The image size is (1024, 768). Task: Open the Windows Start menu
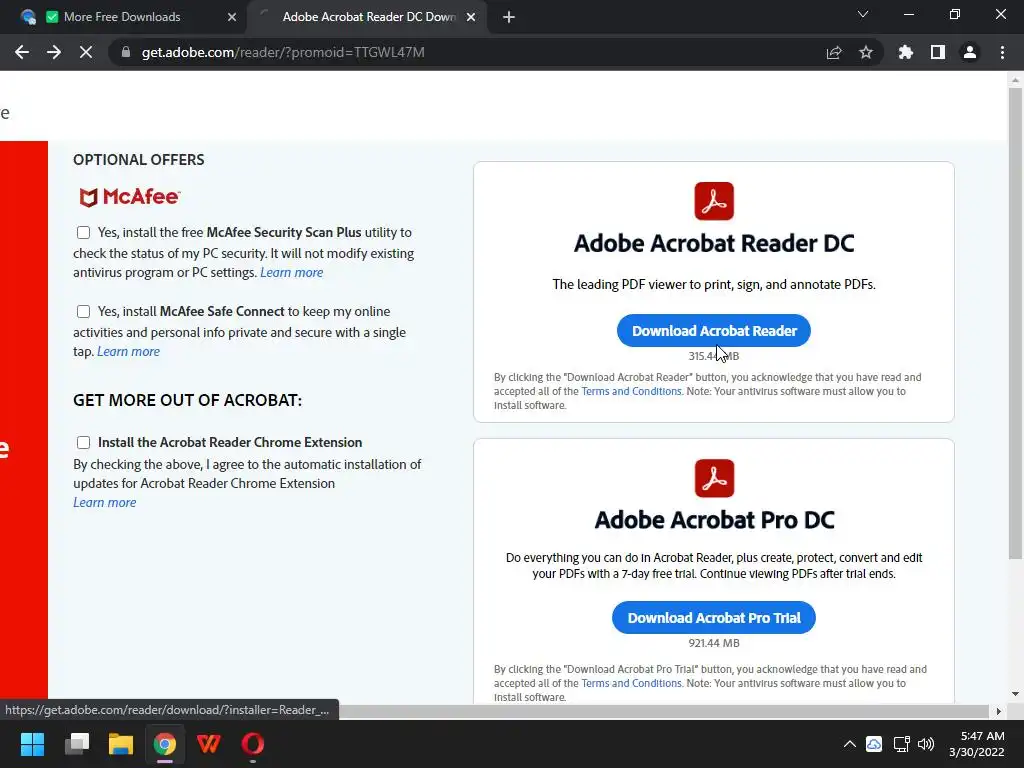pos(32,744)
